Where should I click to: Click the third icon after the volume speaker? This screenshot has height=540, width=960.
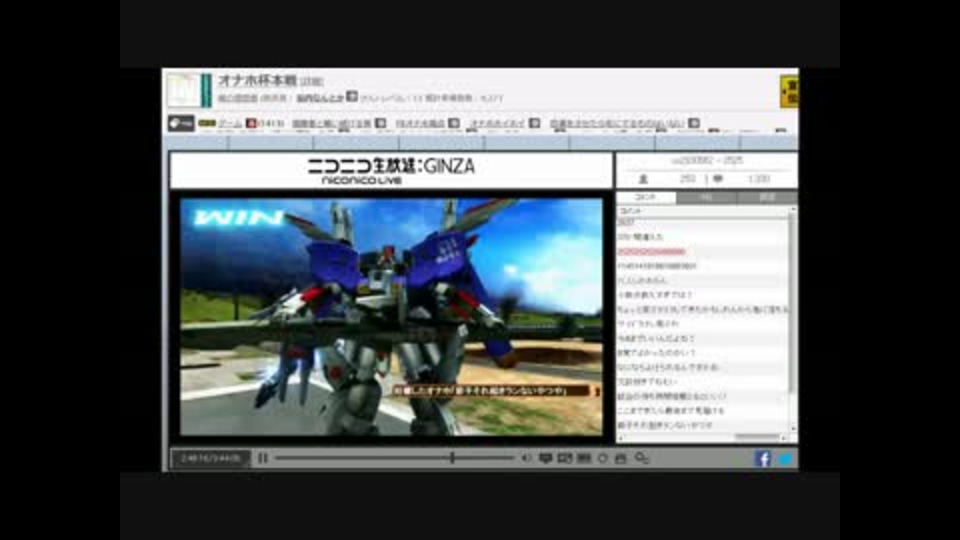583,458
